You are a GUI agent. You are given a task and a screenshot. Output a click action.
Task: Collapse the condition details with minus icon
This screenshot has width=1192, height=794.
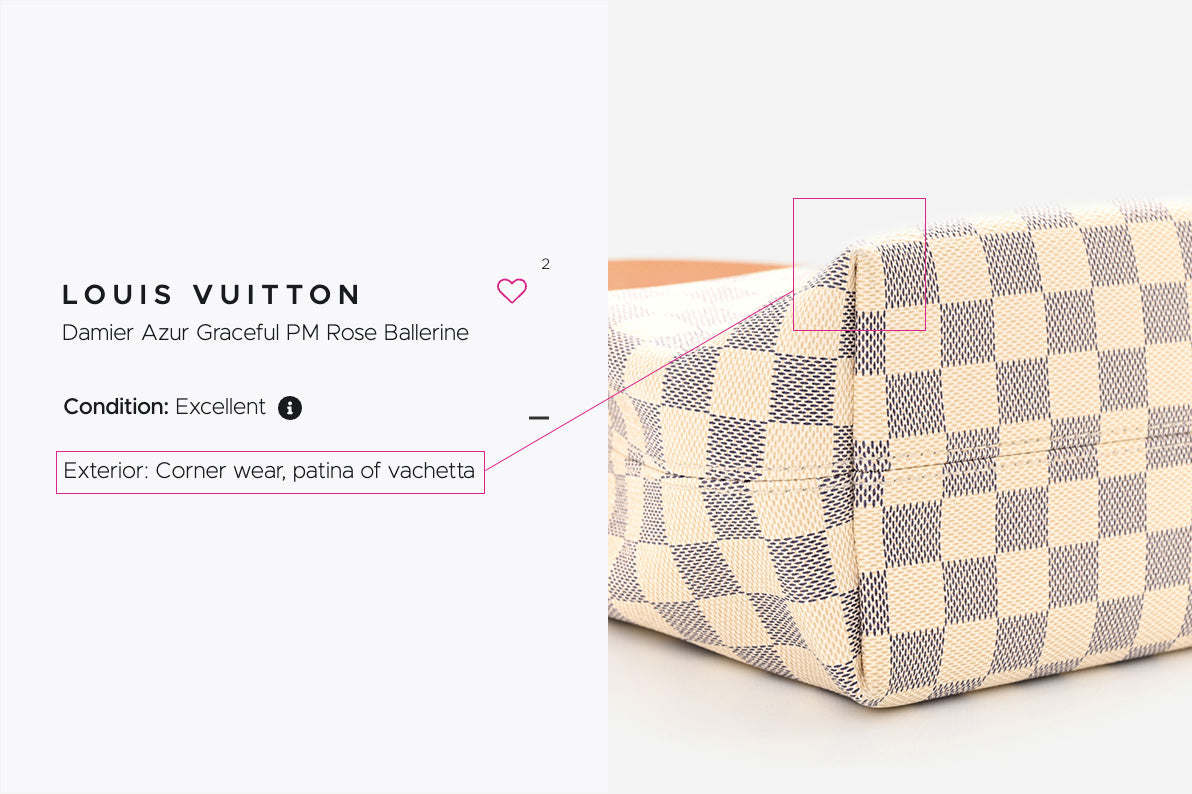539,418
